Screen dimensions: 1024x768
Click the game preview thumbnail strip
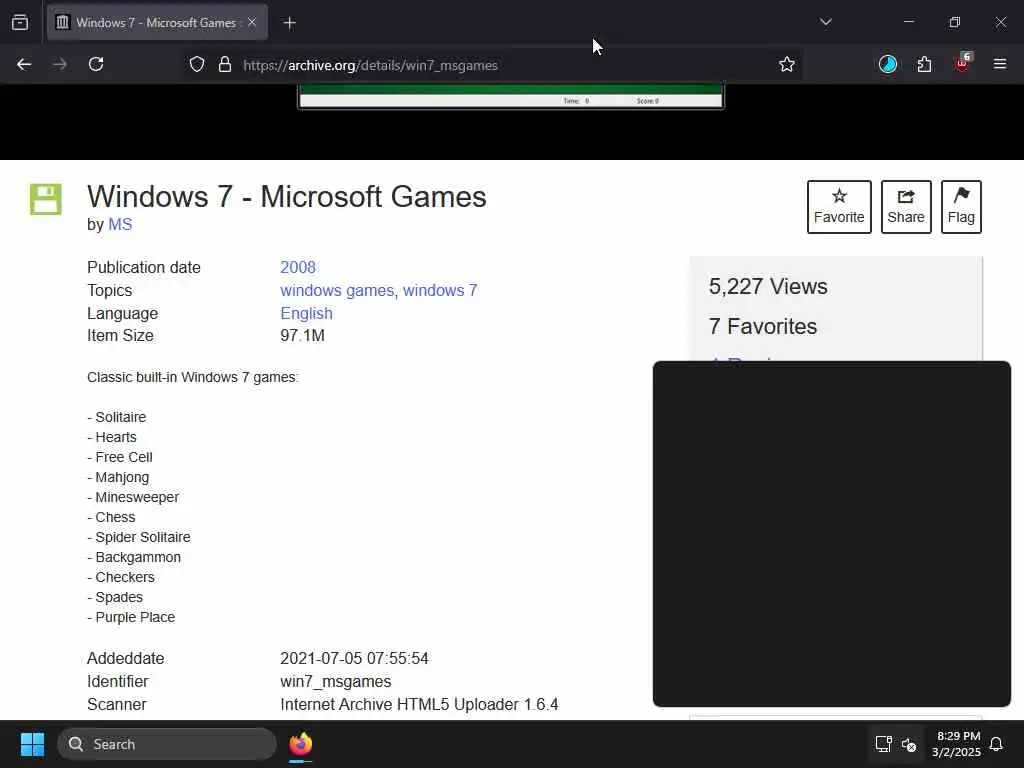(511, 97)
